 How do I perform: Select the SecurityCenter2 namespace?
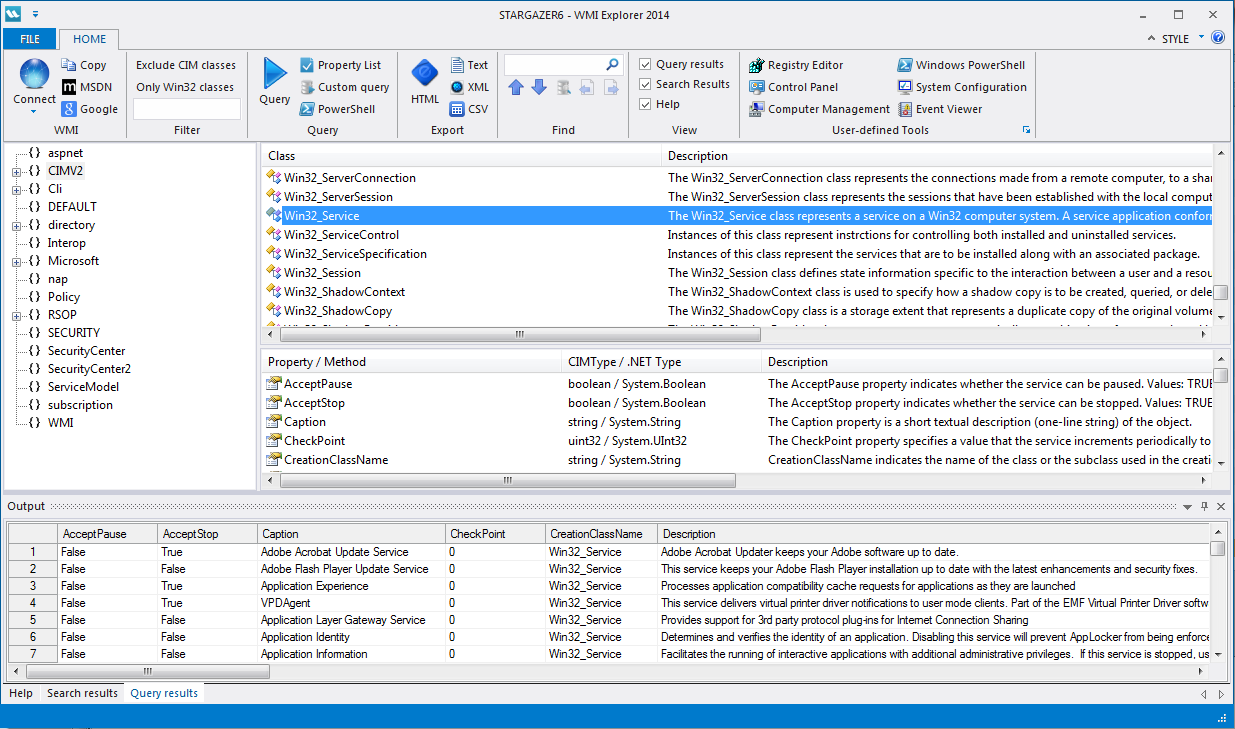coord(89,369)
